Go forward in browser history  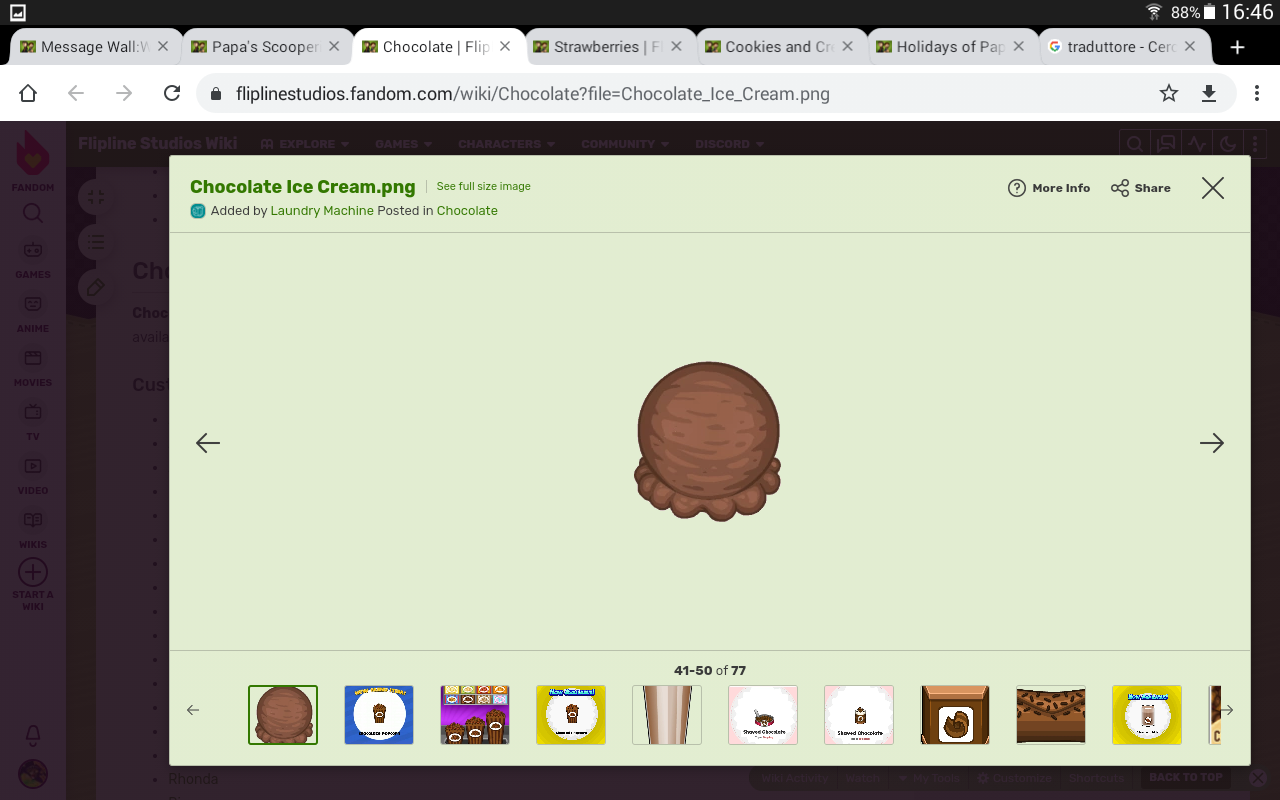tap(124, 93)
